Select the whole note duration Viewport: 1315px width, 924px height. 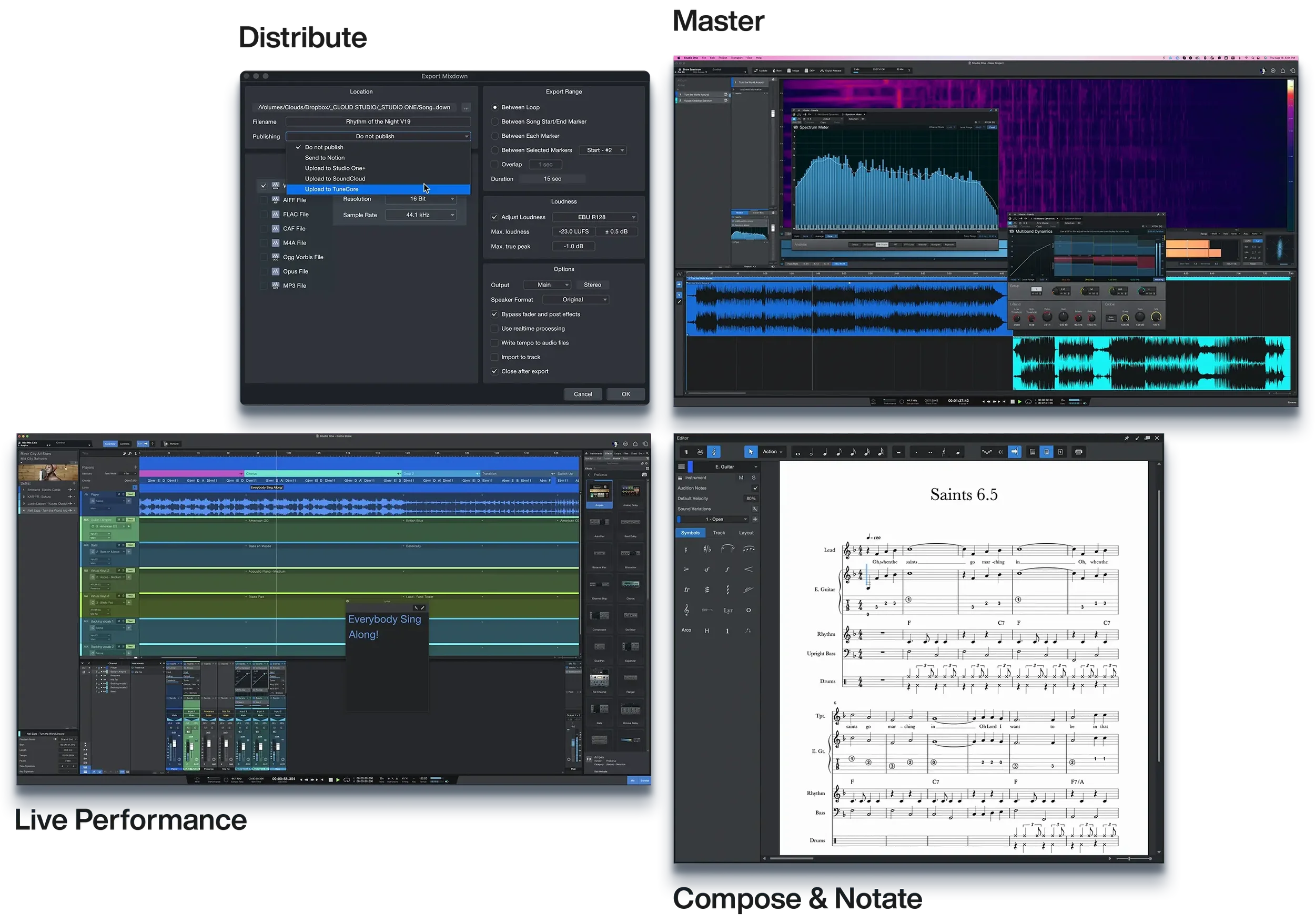[798, 453]
